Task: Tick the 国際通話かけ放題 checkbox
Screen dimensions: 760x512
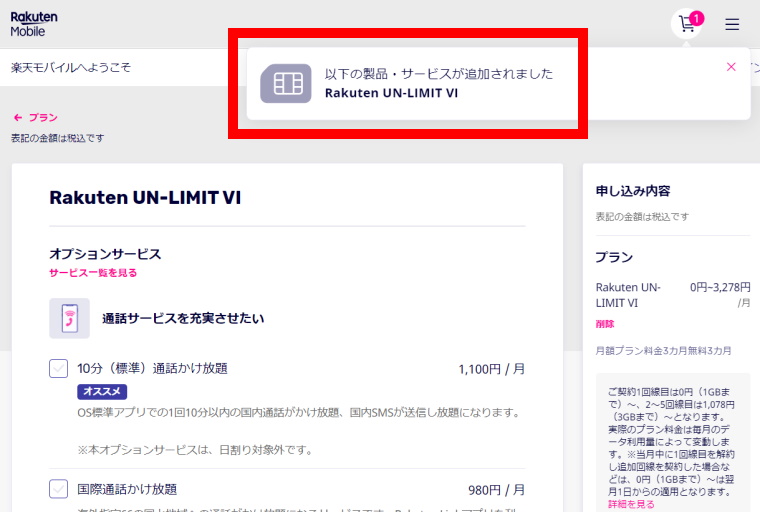Action: (59, 489)
